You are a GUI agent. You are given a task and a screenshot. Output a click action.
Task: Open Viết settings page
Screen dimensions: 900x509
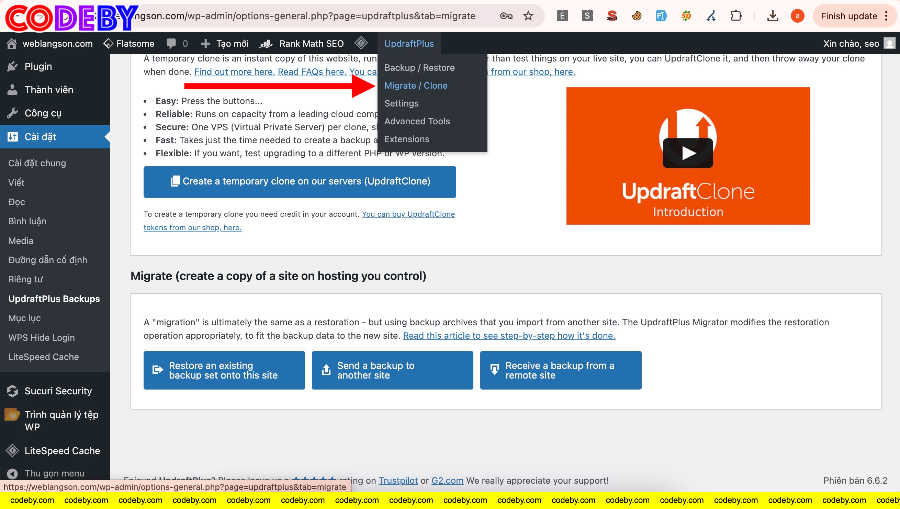click(x=16, y=182)
